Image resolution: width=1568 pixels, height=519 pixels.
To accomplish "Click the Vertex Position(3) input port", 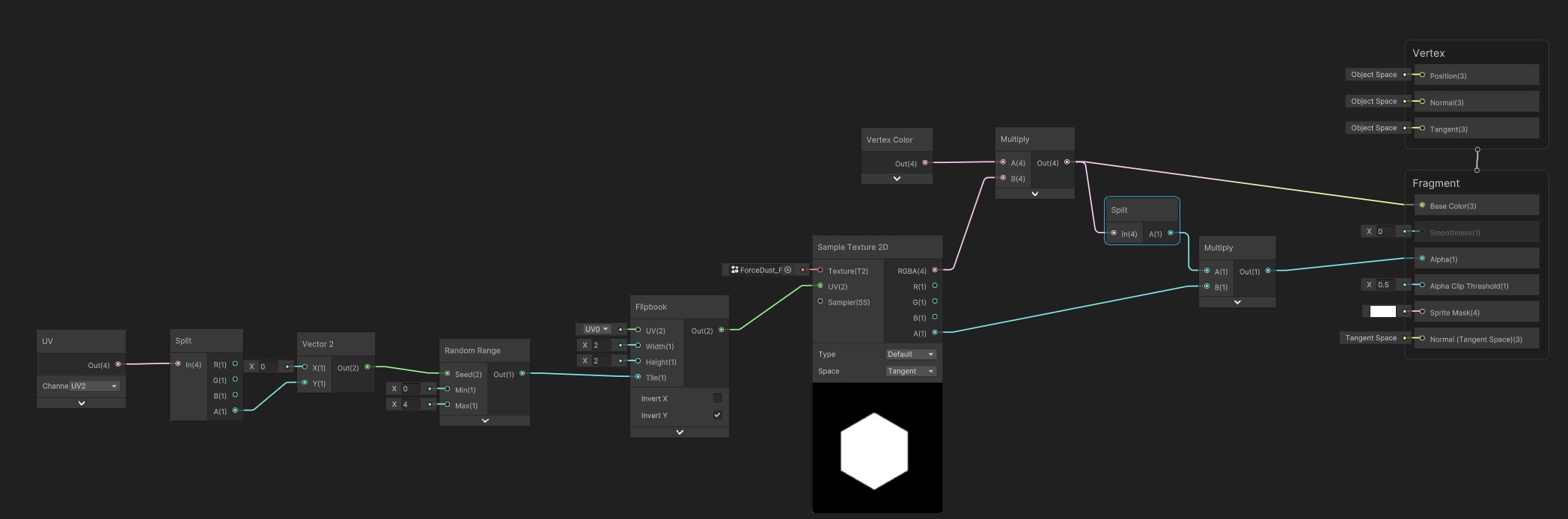I will (x=1422, y=75).
